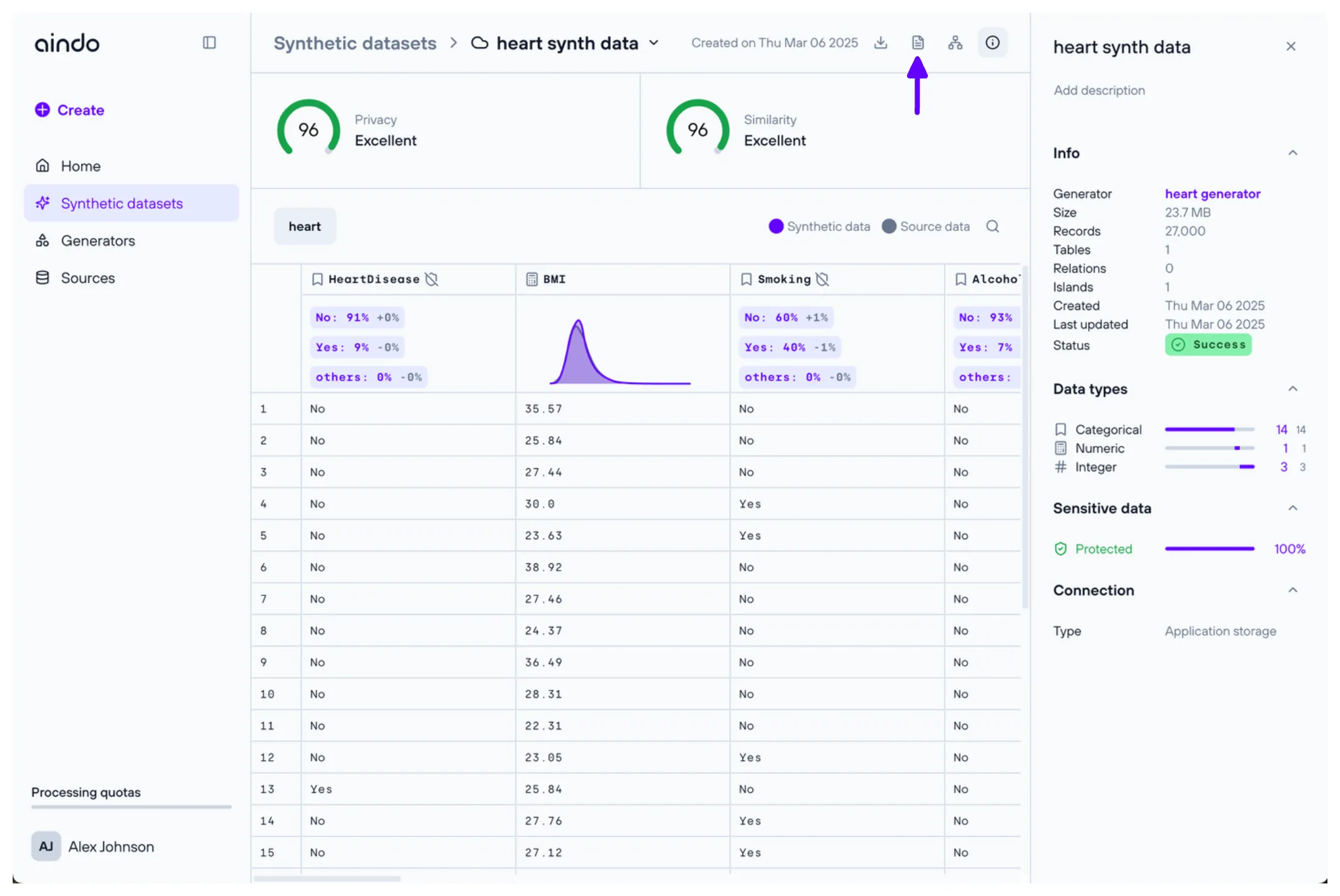Screen dimensions: 1340x896
Task: Open Generators in sidebar
Action: pyautogui.click(x=97, y=241)
